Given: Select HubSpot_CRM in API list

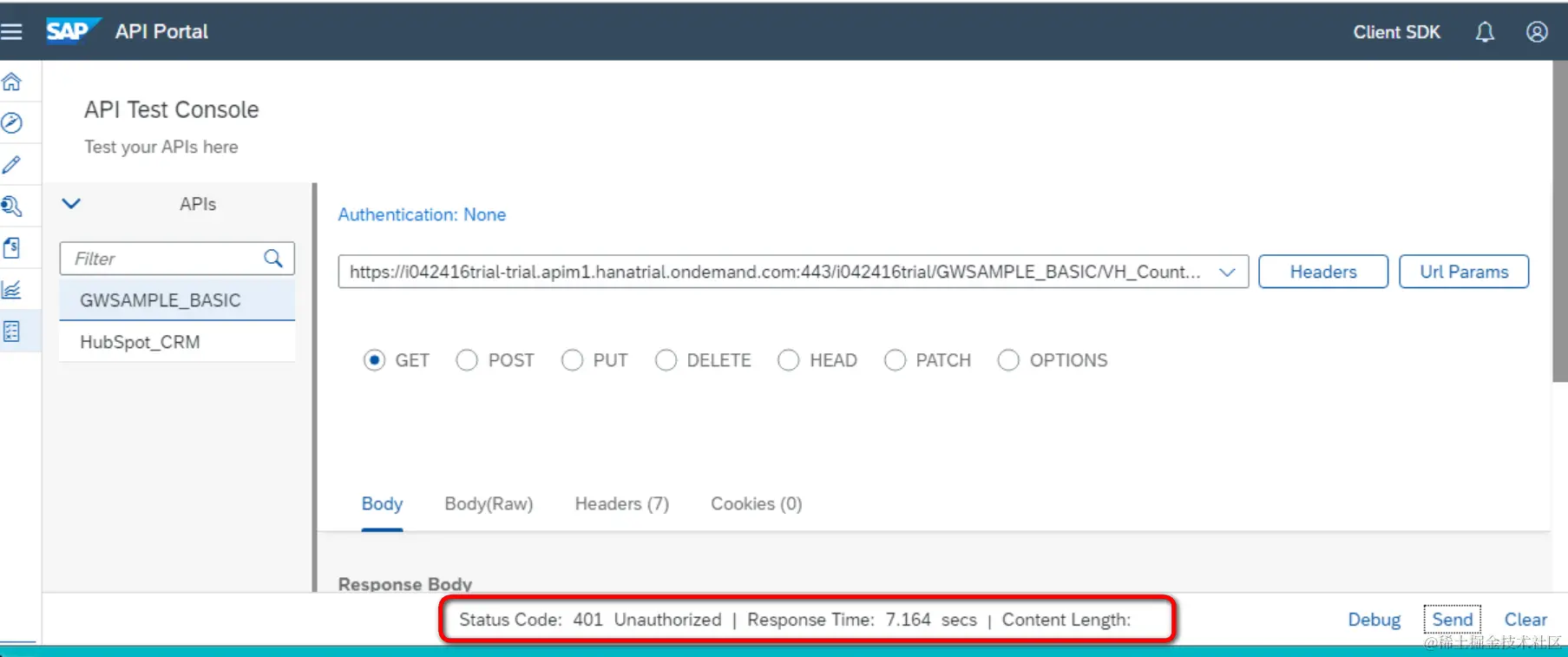Looking at the screenshot, I should [x=177, y=342].
